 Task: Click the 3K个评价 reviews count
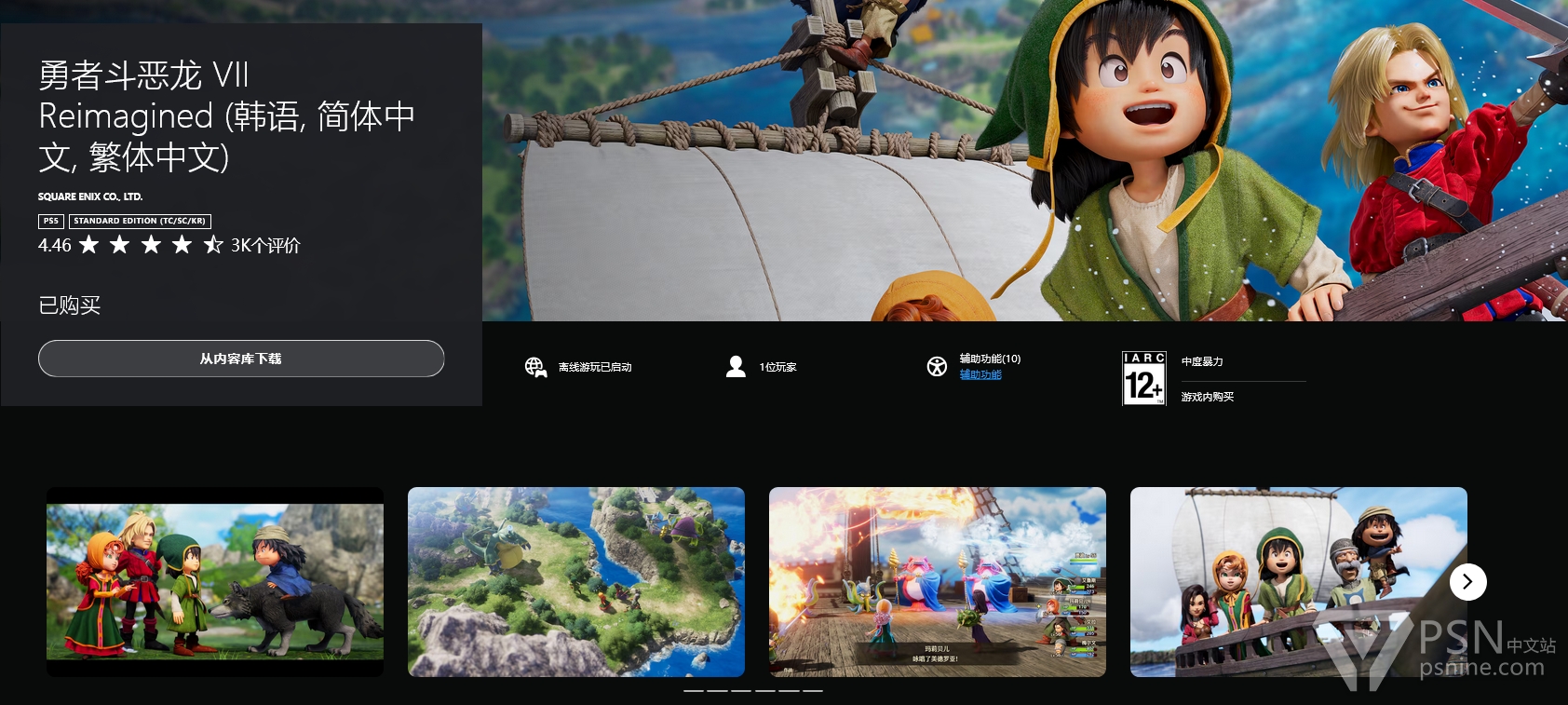click(x=265, y=246)
